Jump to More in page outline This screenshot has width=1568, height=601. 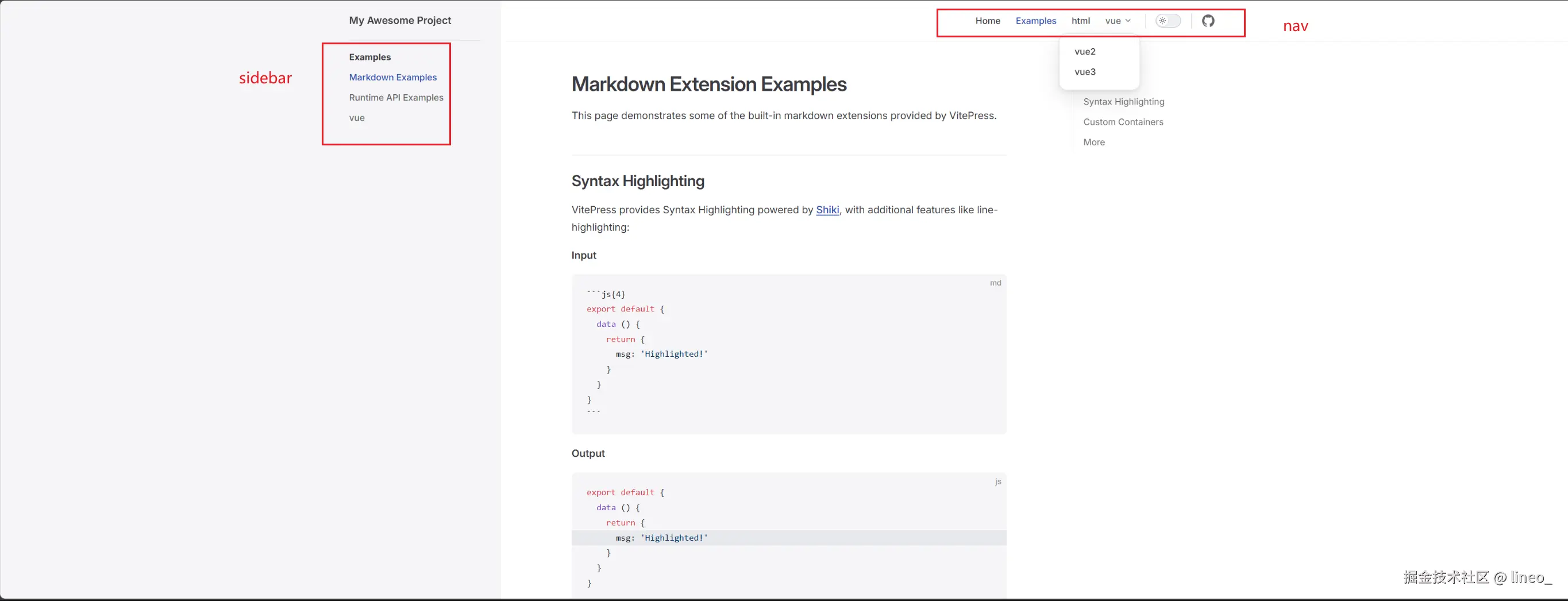[1094, 142]
